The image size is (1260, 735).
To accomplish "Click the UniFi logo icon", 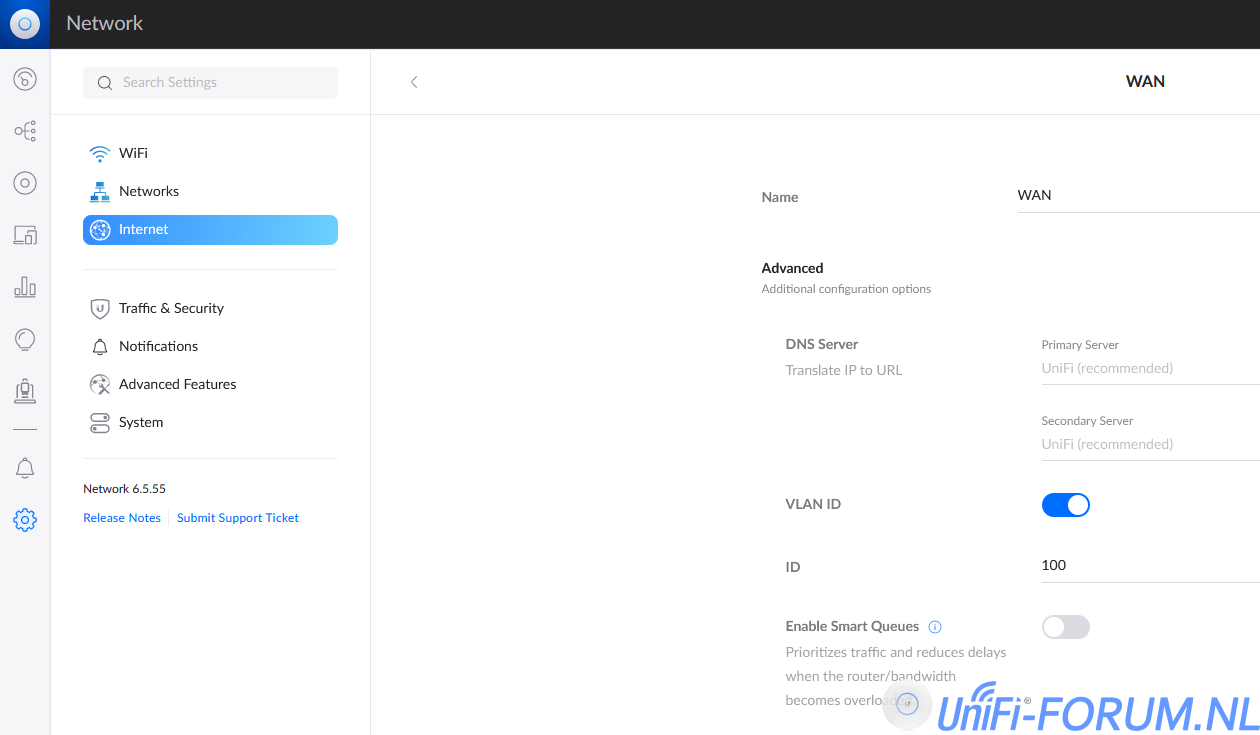I will tap(25, 24).
